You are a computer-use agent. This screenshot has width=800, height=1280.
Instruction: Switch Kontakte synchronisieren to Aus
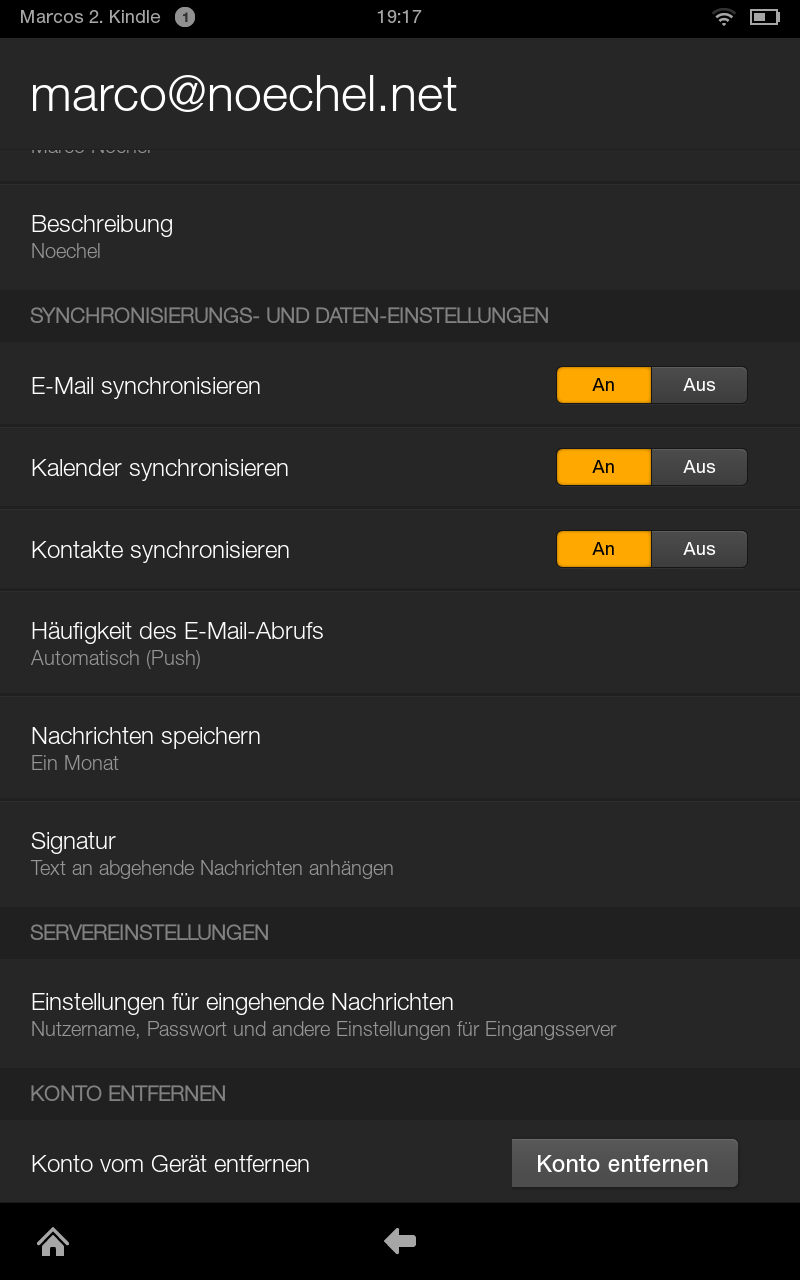(699, 549)
